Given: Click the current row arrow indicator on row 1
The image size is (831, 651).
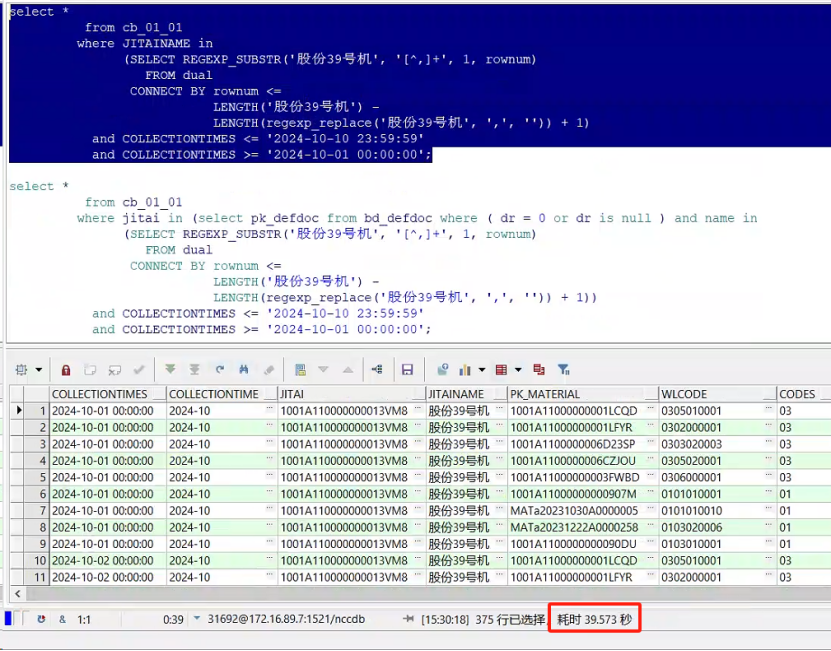Looking at the screenshot, I should point(19,410).
